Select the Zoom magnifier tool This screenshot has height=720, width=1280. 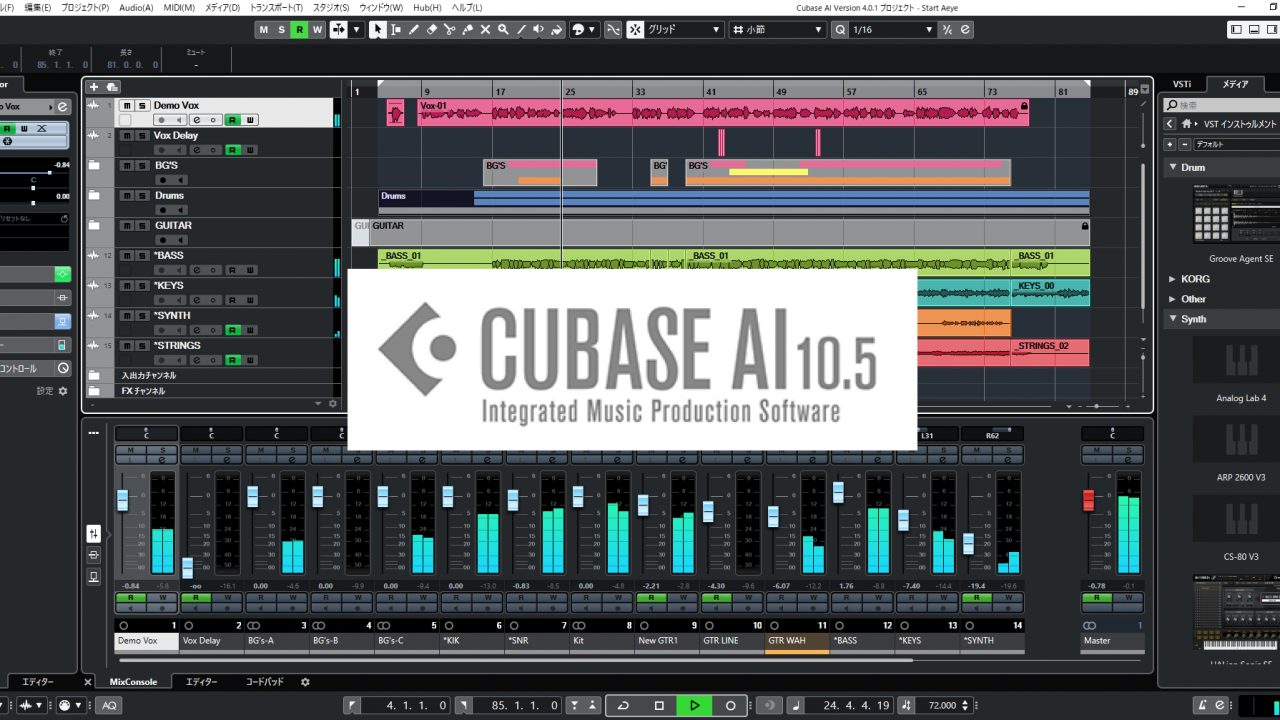(503, 30)
